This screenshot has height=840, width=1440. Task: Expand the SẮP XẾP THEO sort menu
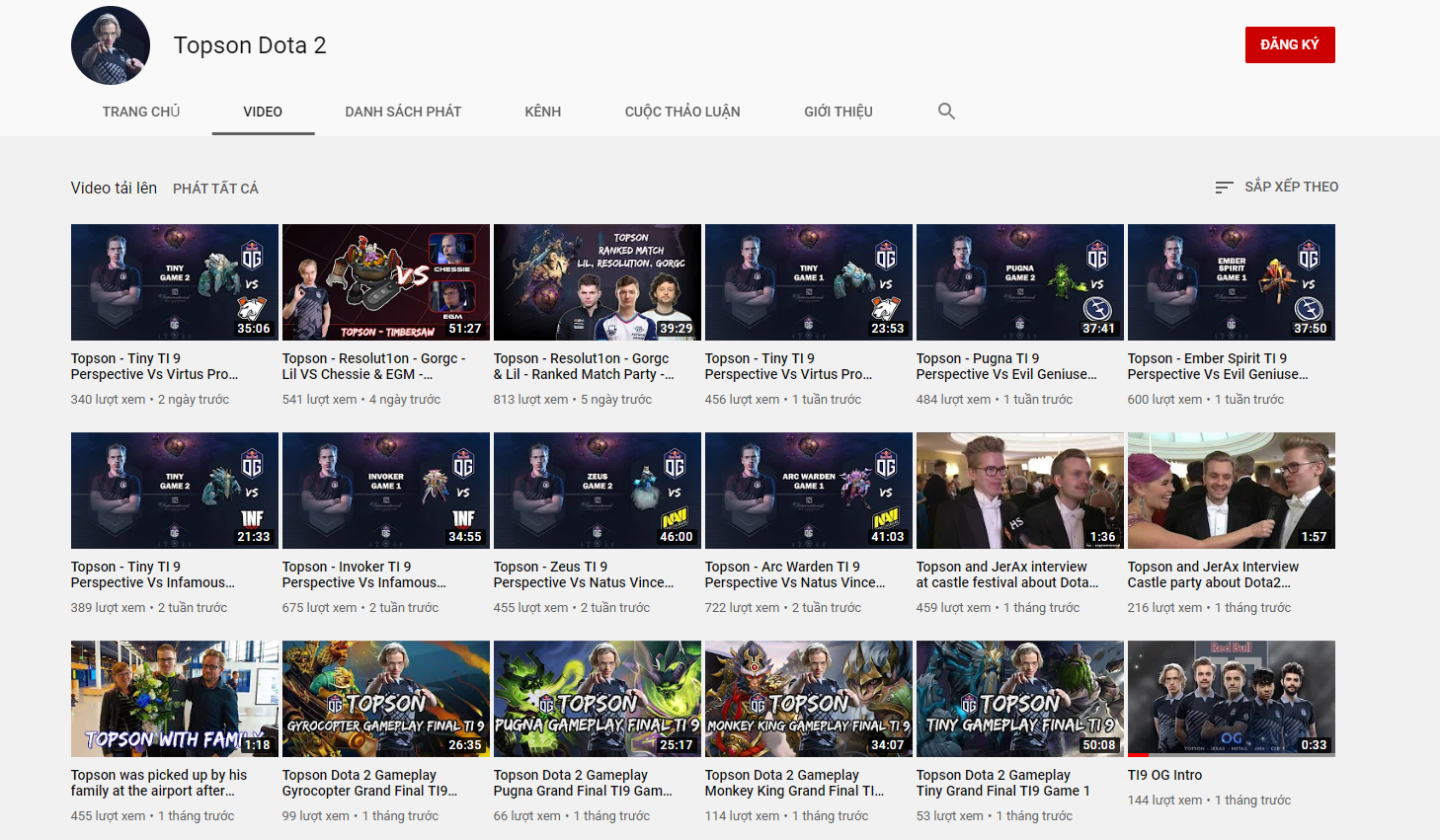click(x=1277, y=187)
